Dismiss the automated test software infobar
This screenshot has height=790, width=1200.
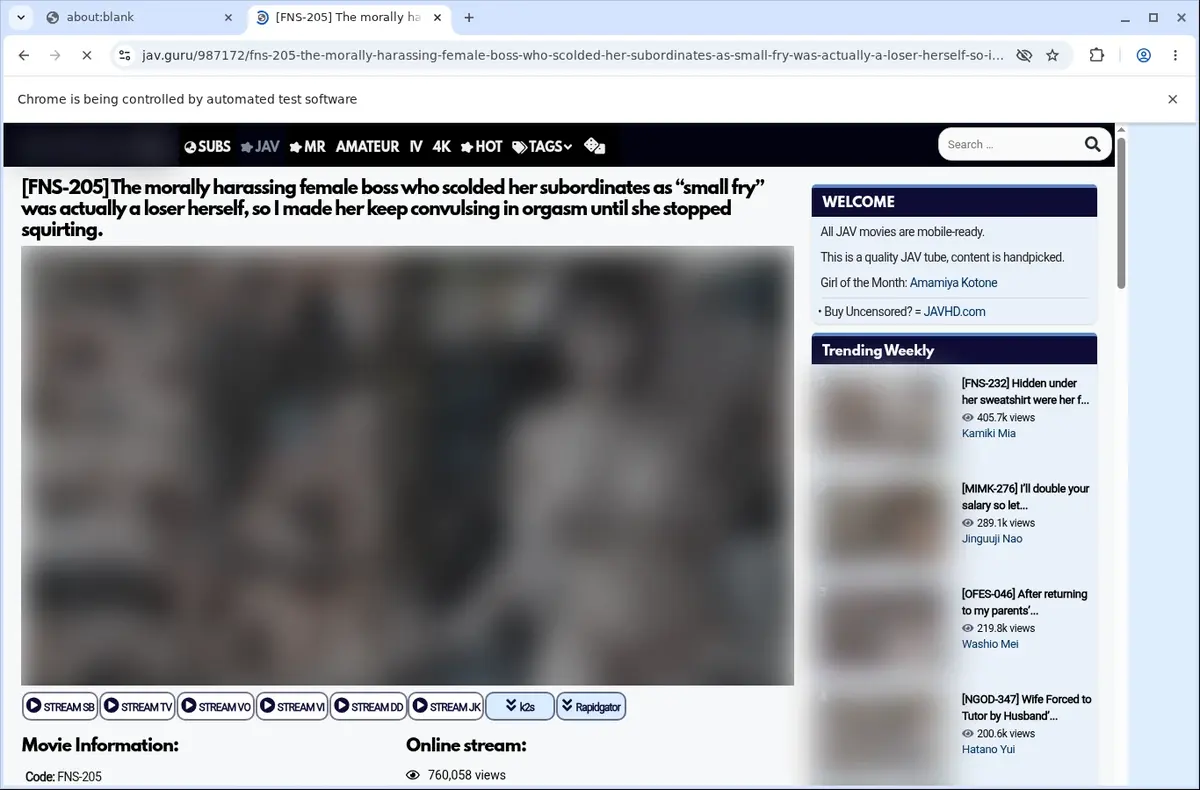coord(1173,99)
